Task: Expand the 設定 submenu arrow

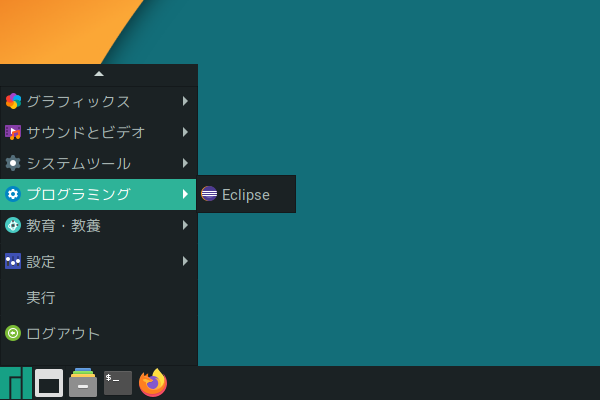Action: pos(185,261)
